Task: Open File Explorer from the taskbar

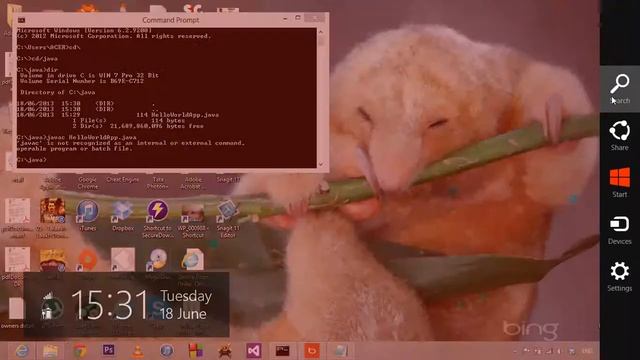Action: coord(51,351)
